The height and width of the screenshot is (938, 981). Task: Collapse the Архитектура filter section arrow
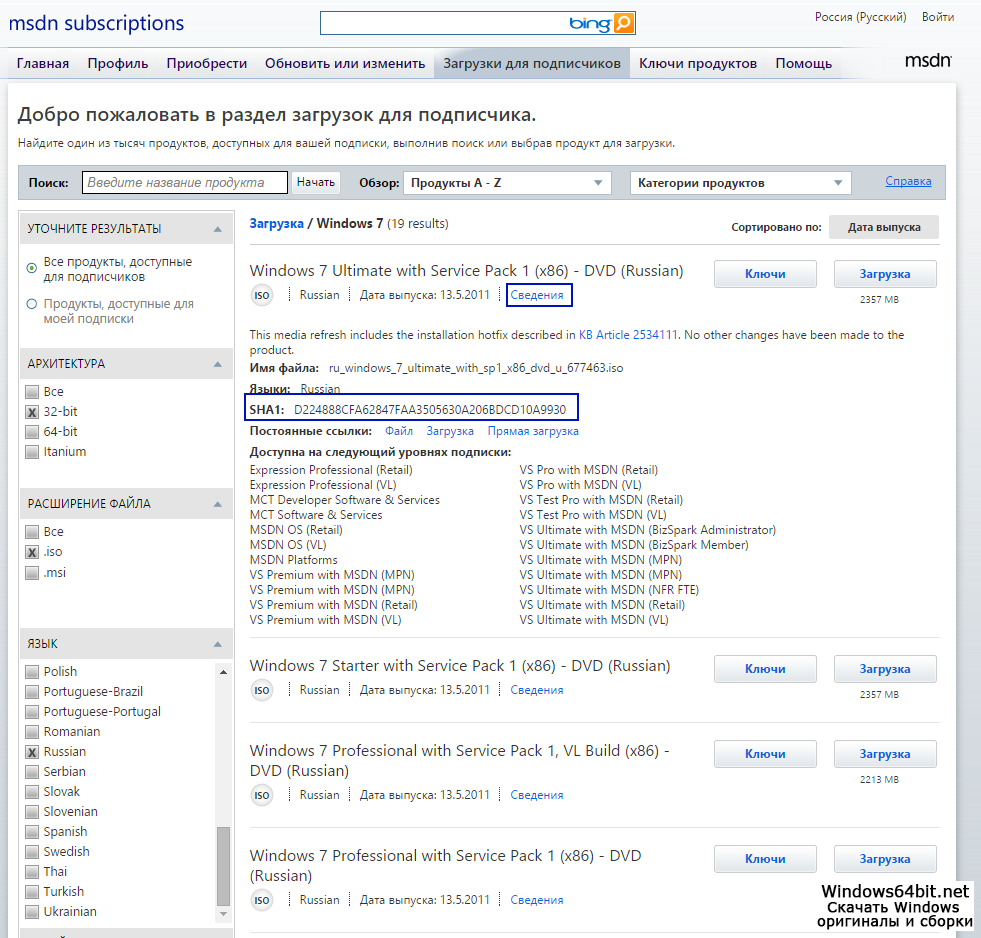tap(217, 364)
